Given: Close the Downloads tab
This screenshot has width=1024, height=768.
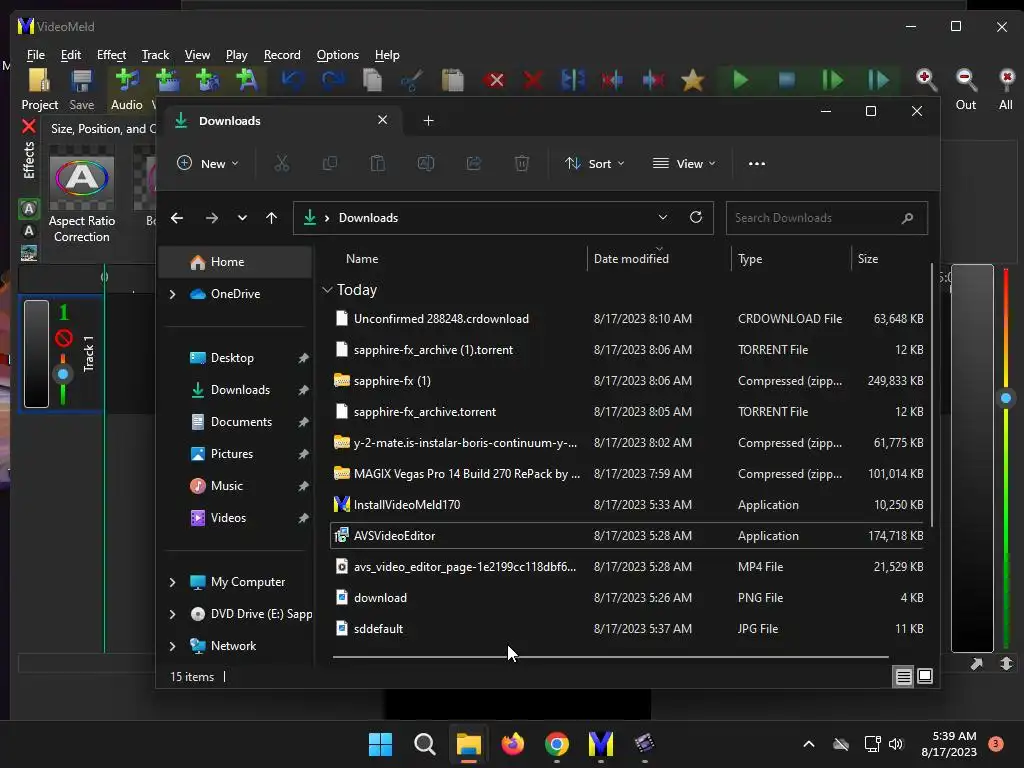Looking at the screenshot, I should point(383,120).
